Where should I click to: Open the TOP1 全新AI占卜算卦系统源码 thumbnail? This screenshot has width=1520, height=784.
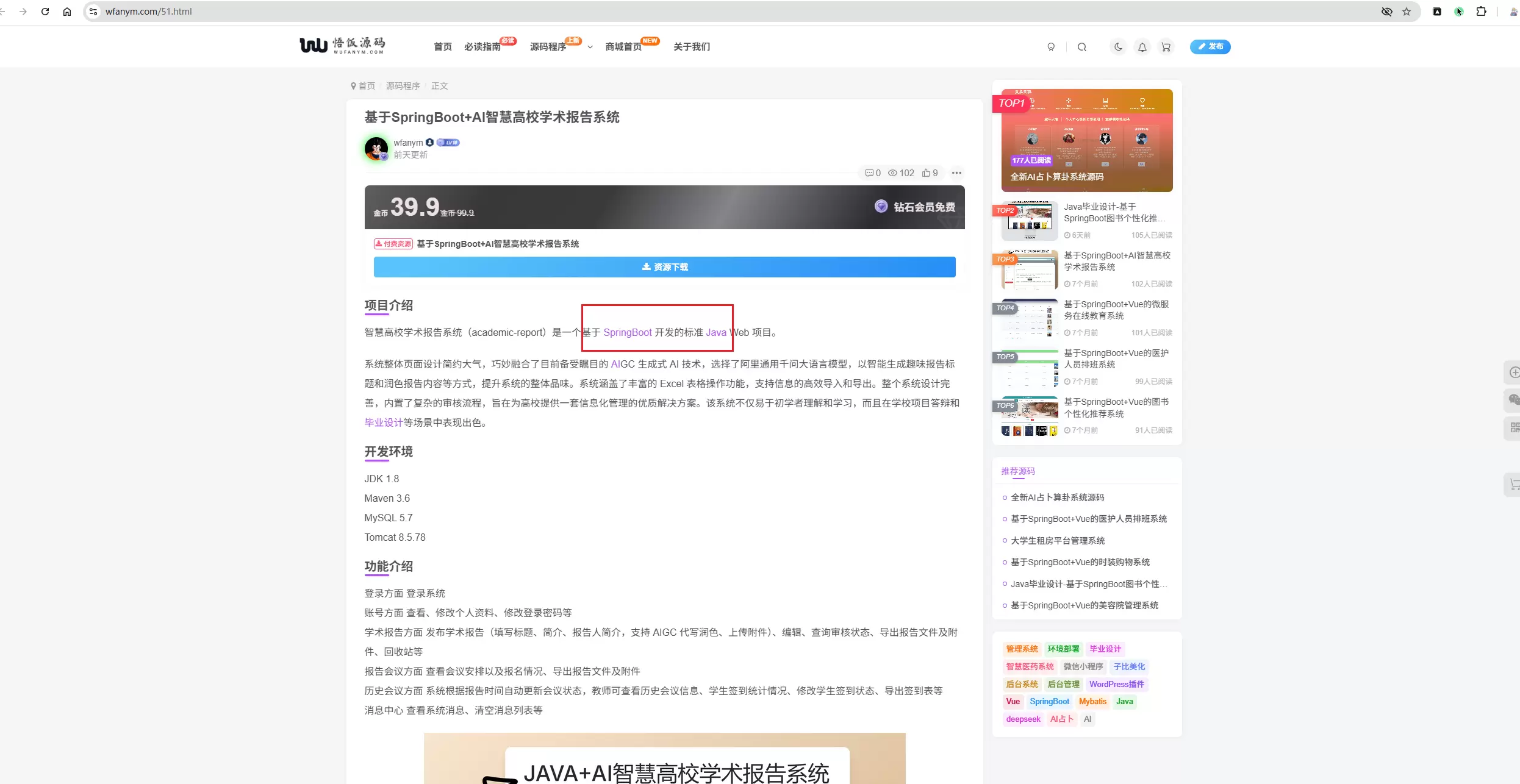click(x=1087, y=140)
